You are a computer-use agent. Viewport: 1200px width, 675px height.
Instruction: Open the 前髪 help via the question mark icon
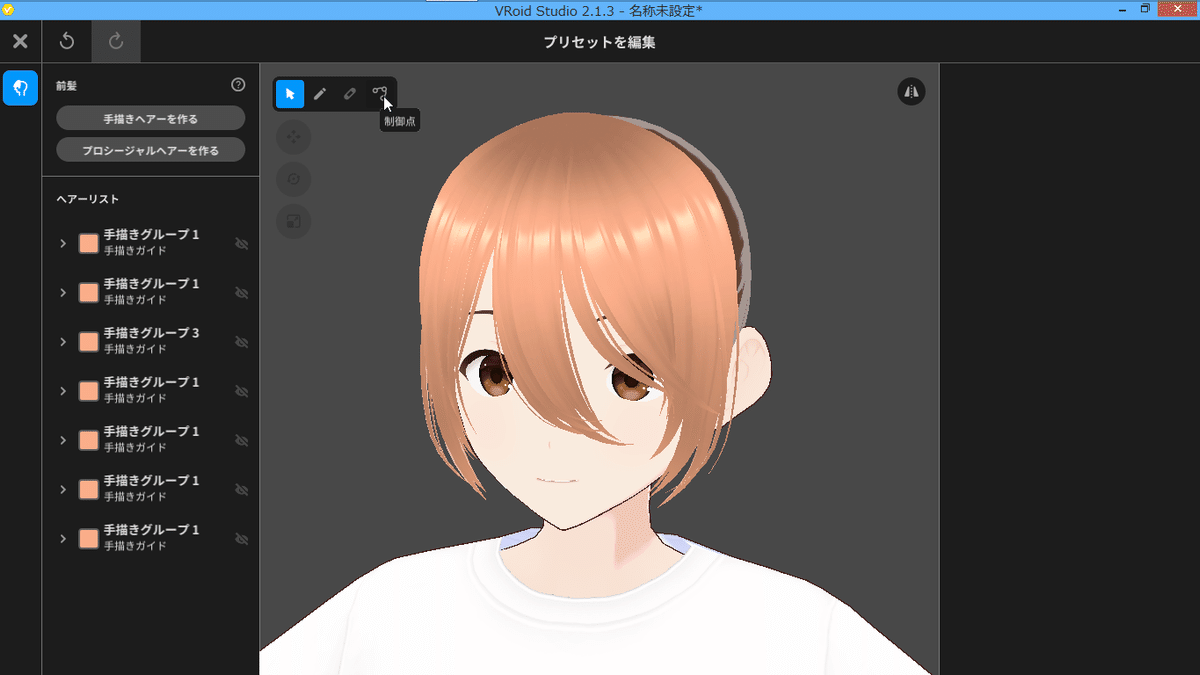coord(238,85)
